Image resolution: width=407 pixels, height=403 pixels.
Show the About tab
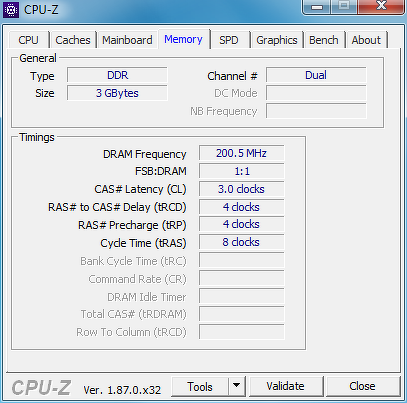pos(366,40)
